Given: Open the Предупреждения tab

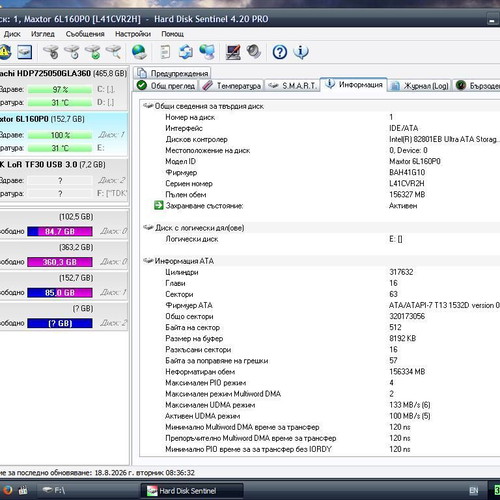Looking at the screenshot, I should [x=172, y=73].
